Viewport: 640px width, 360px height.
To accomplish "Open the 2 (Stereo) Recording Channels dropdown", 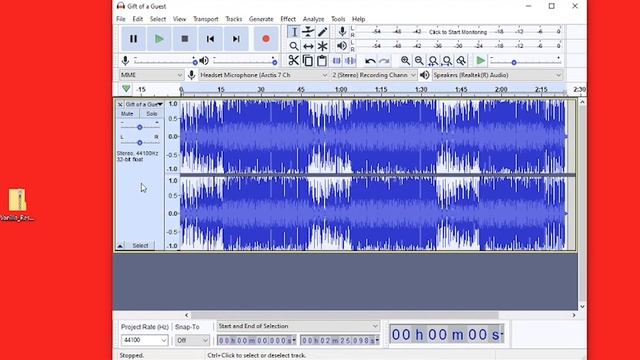I will [x=374, y=75].
